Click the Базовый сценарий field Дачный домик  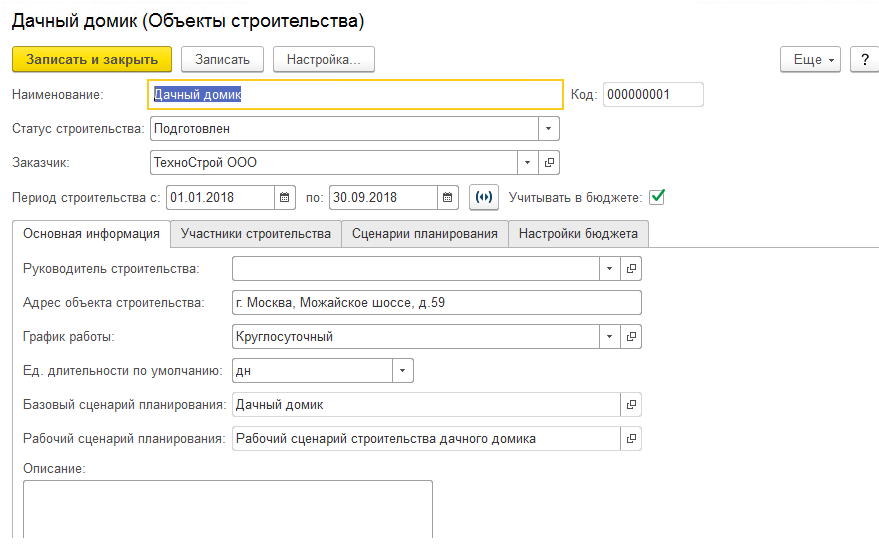point(426,404)
